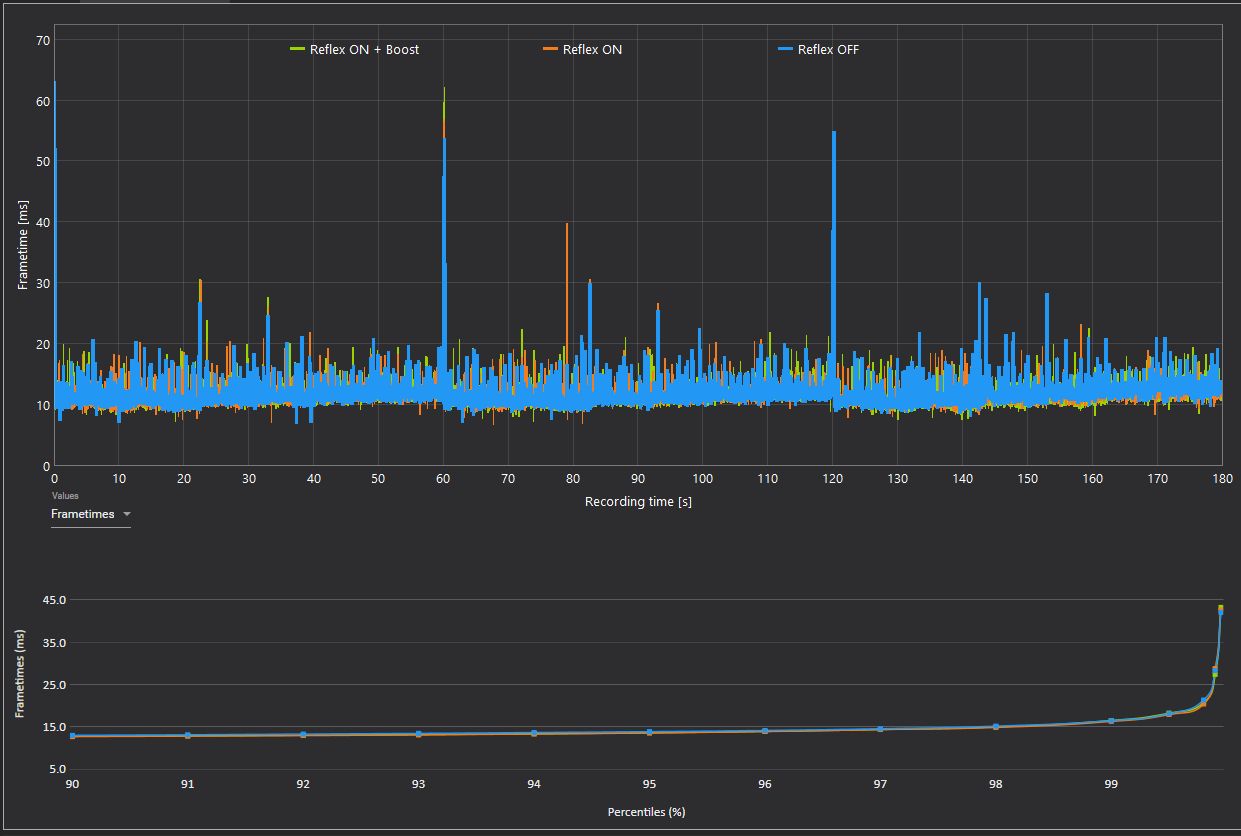Click the arrow beside Frametimes
1241x836 pixels.
coord(126,514)
